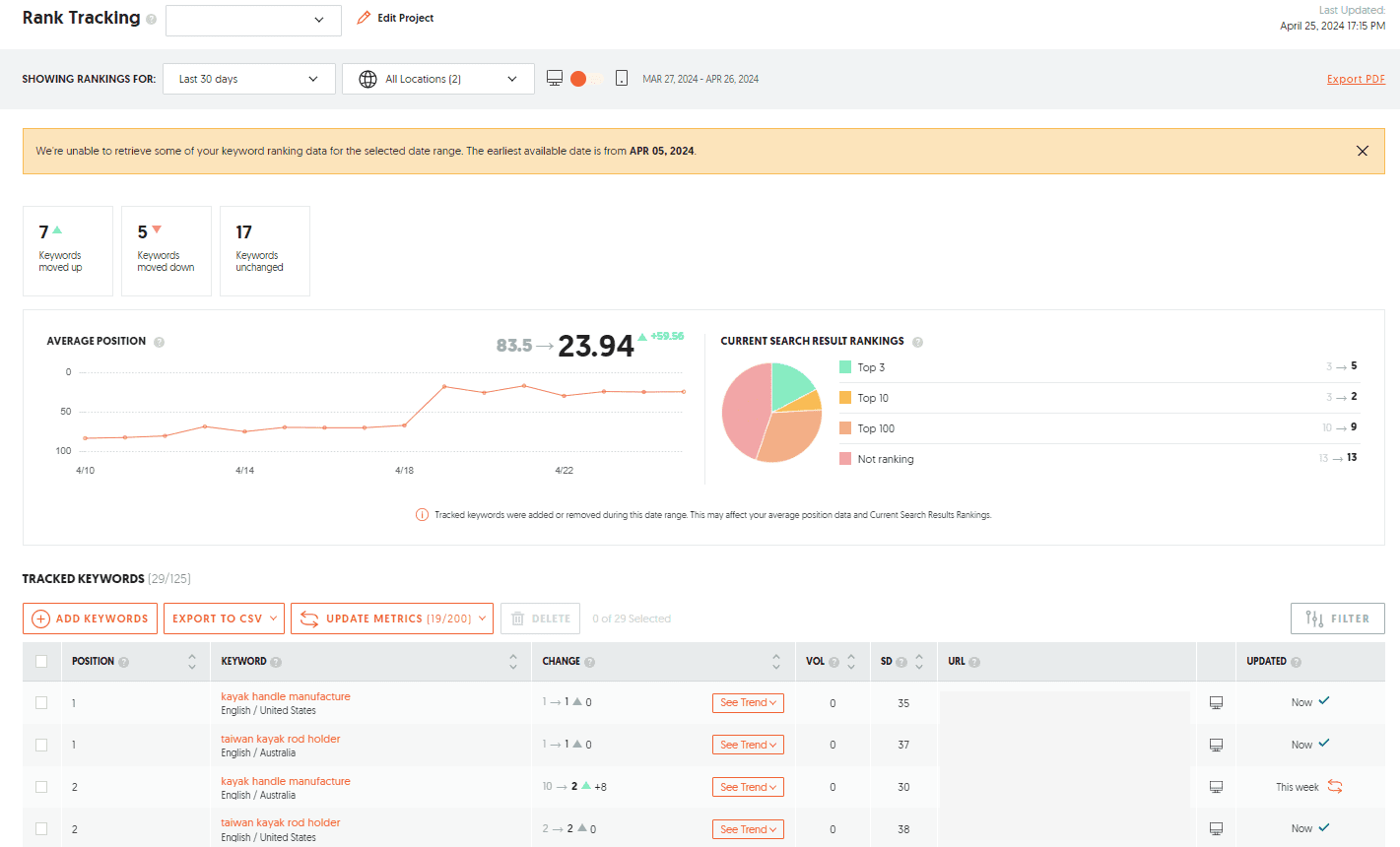Select the desktop device icon in the filter bar
The height and width of the screenshot is (847, 1400).
(x=555, y=78)
